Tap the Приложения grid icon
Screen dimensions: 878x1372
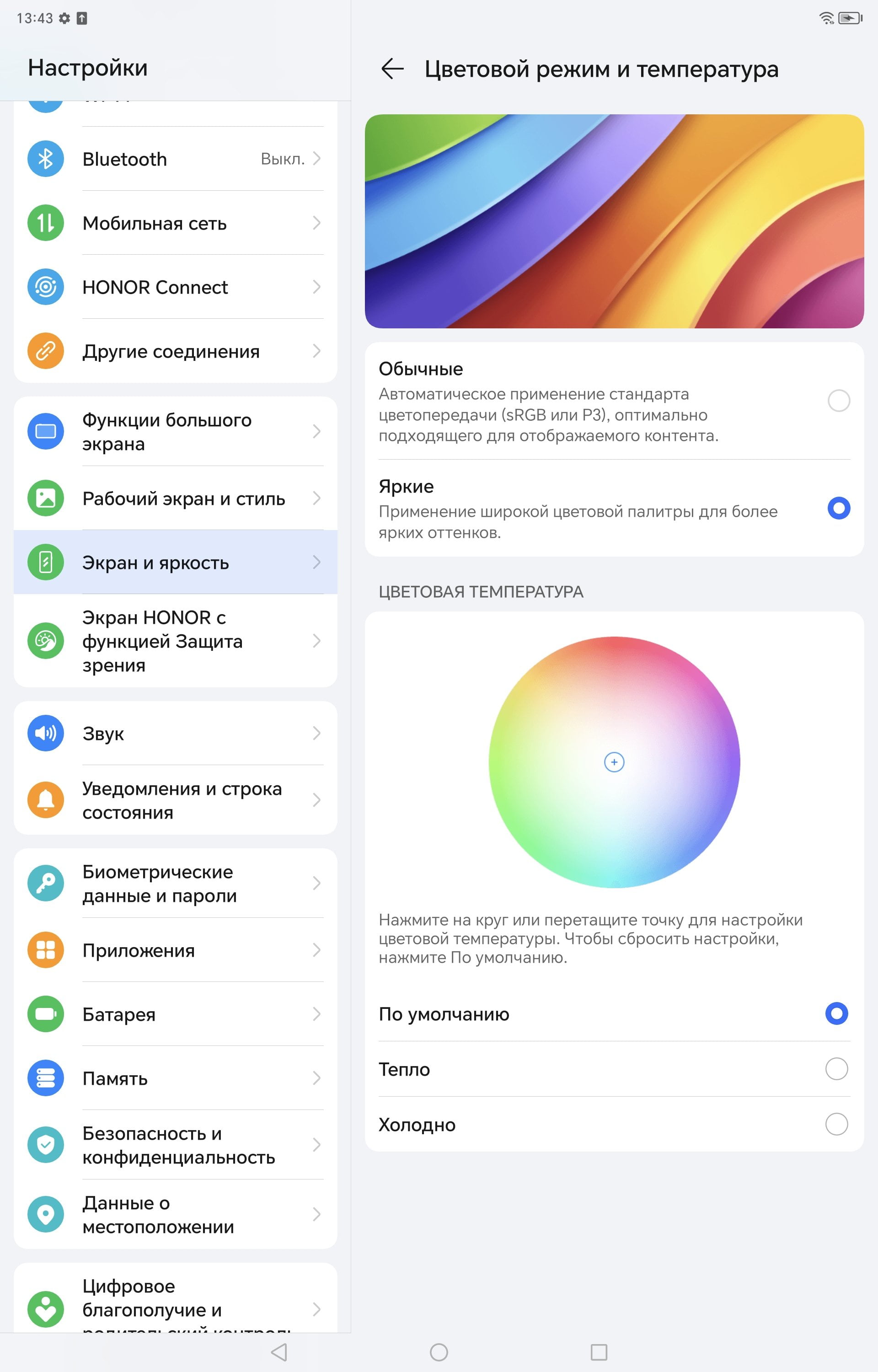[x=46, y=950]
